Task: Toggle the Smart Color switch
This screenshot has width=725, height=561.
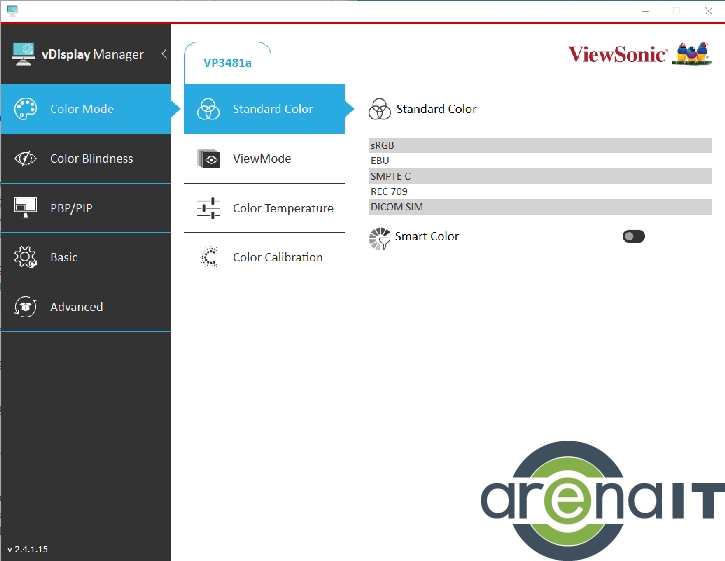Action: pos(633,237)
